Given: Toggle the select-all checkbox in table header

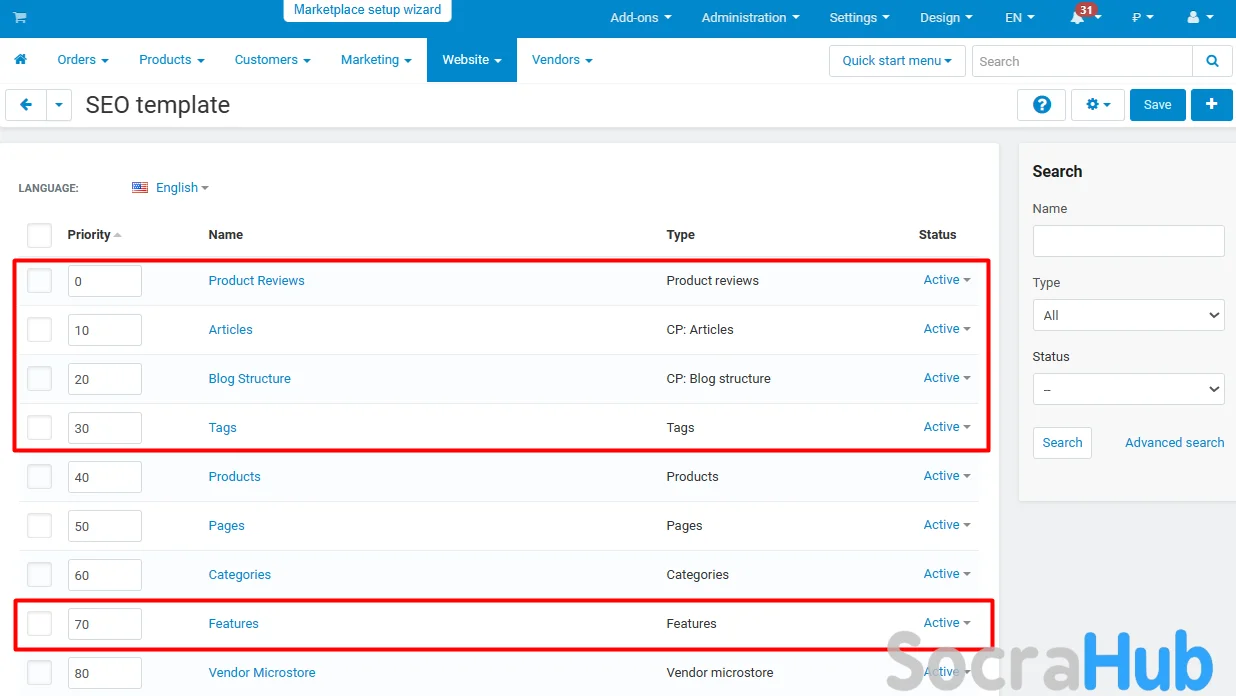Looking at the screenshot, I should click(39, 235).
